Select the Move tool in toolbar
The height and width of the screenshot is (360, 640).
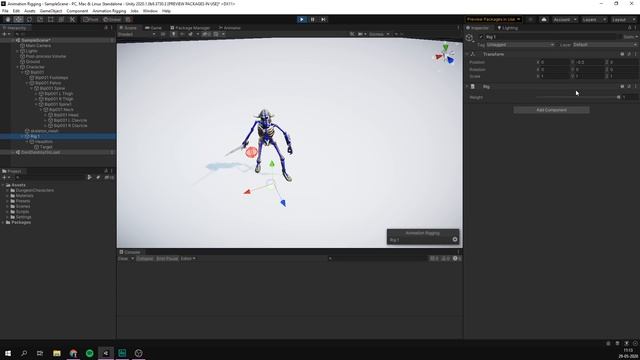coord(19,20)
